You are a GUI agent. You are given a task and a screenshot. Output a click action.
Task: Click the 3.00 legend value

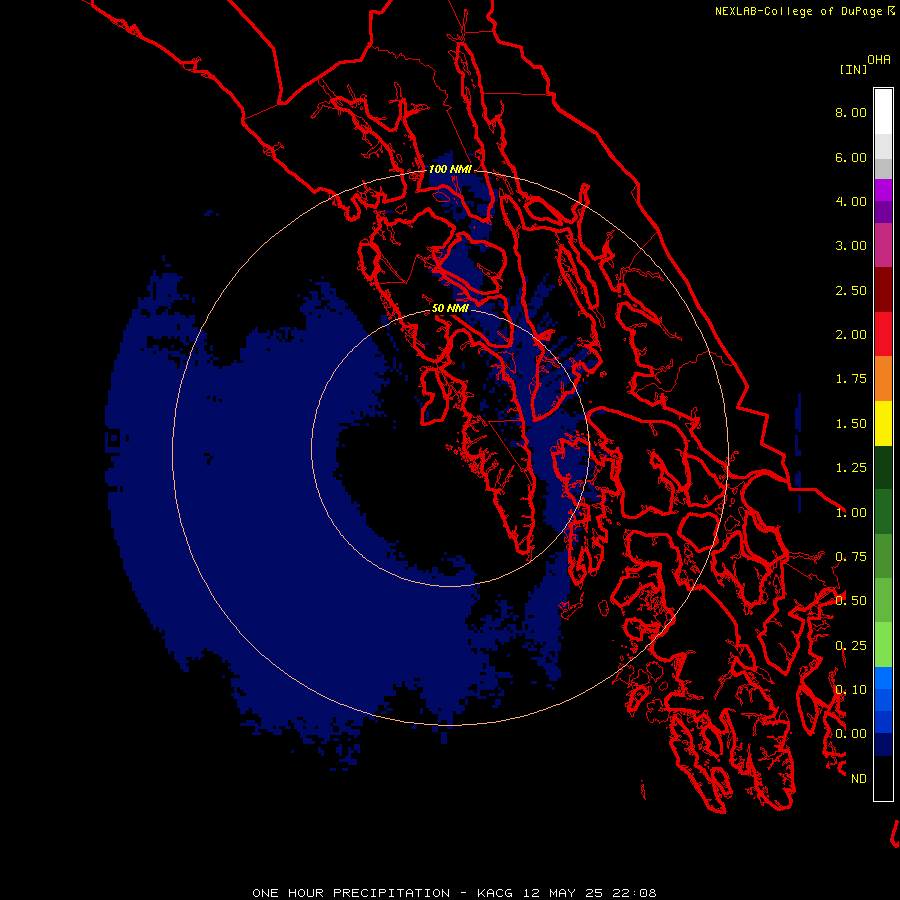click(x=851, y=246)
